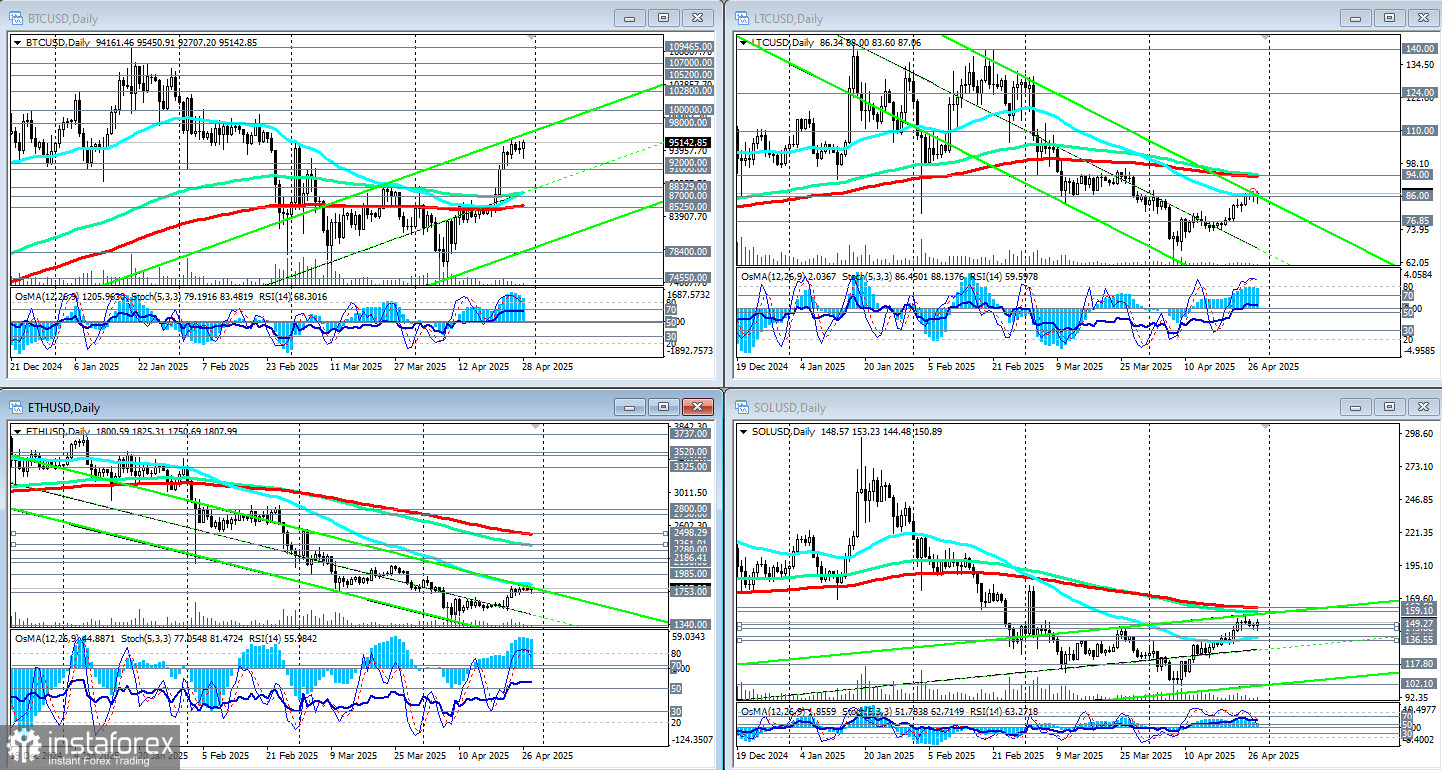Click the OsMA indicator label in LTCUSD chart
This screenshot has height=770, width=1442.
[790, 275]
